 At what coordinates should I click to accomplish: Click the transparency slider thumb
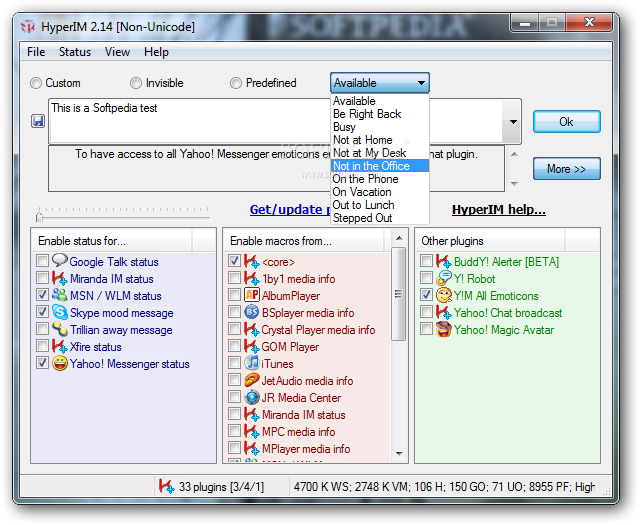(x=39, y=217)
